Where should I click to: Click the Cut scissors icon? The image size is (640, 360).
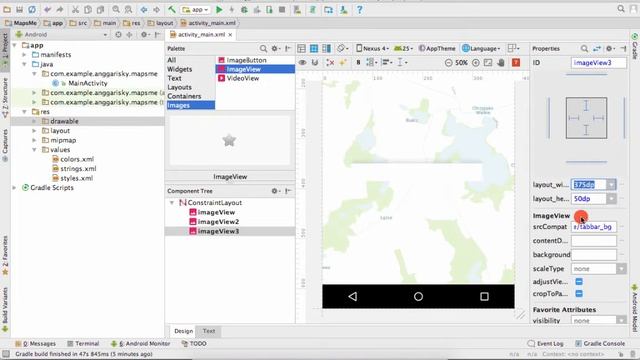76,9
